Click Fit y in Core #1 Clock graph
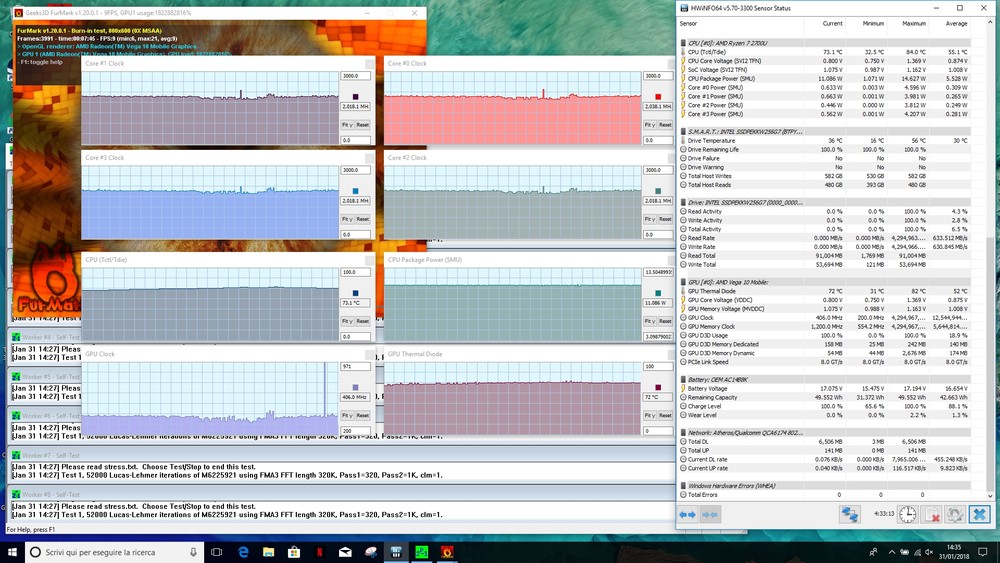 347,125
